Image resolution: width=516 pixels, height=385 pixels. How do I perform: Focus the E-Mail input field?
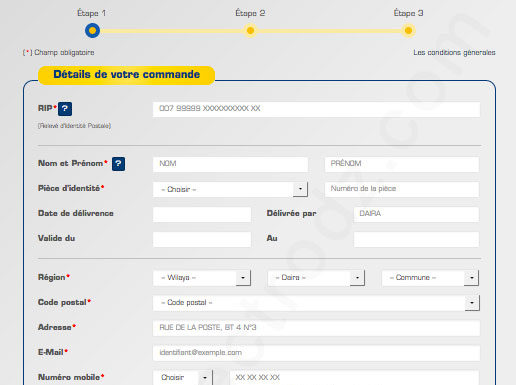point(316,353)
